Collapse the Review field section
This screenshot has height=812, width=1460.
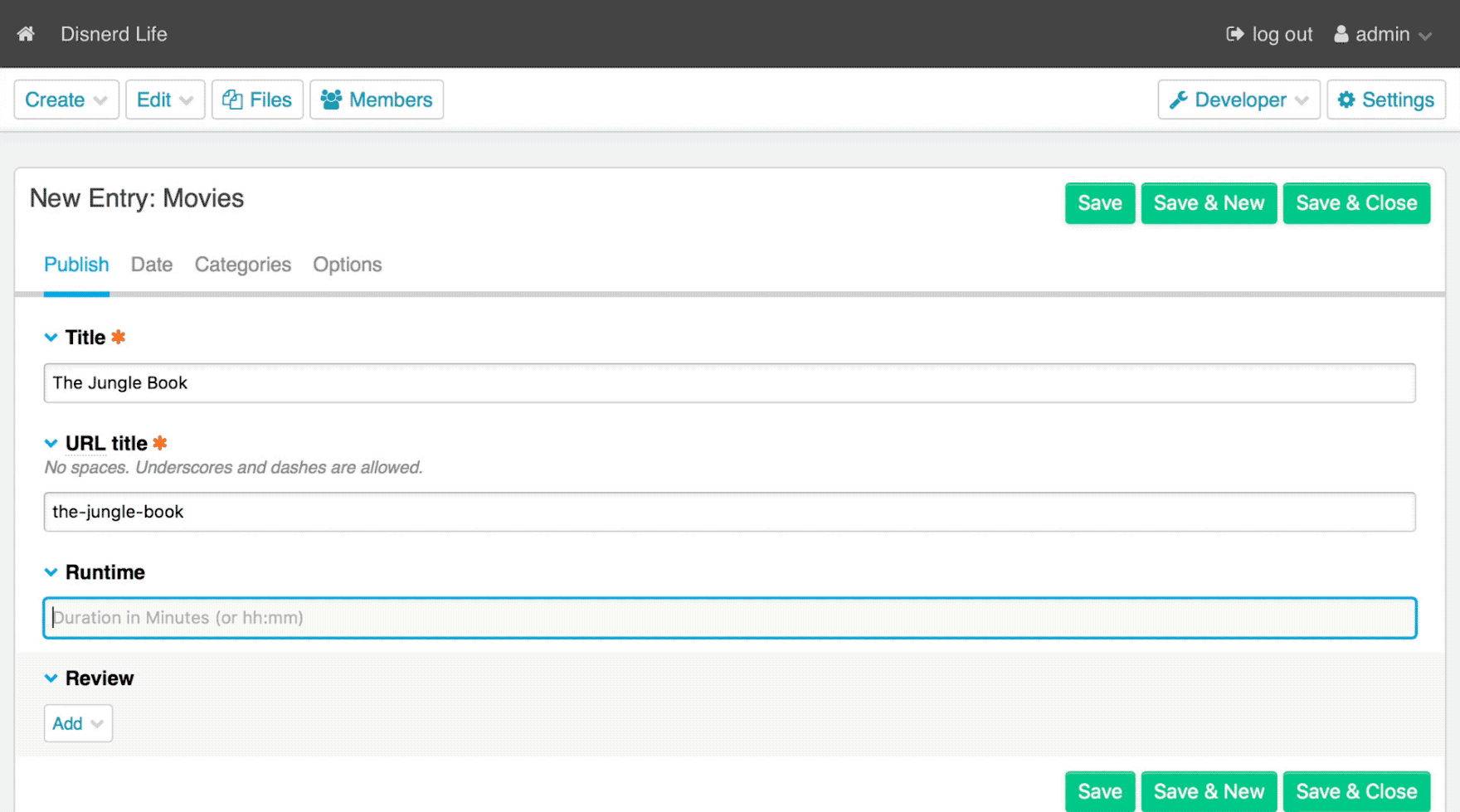51,678
